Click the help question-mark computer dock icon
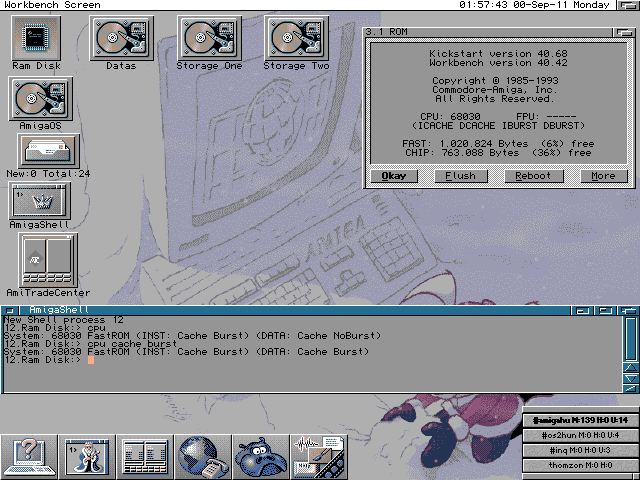This screenshot has height=480, width=640. 29,455
